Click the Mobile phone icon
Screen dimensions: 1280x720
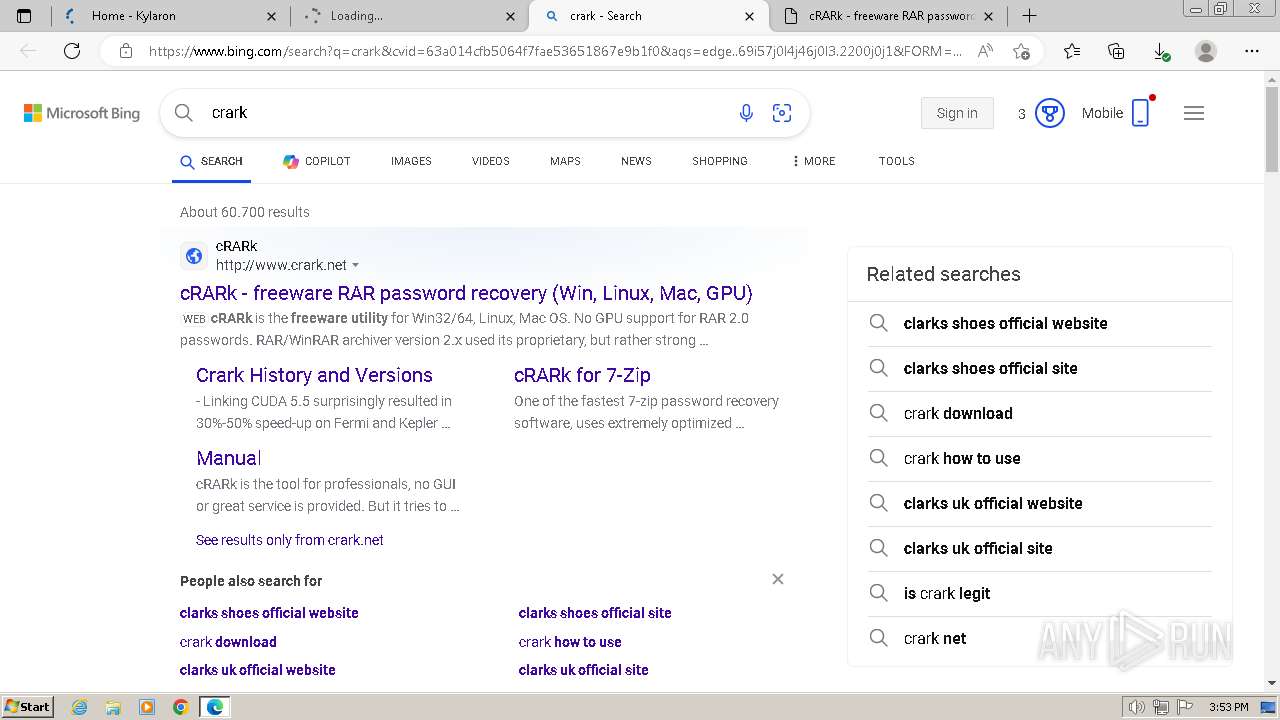tap(1141, 113)
